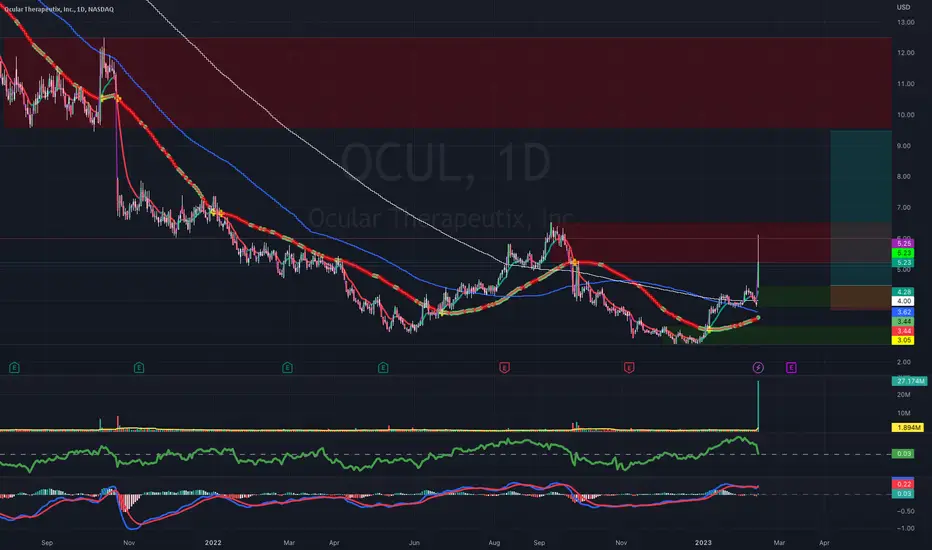Click the 20M volume axis label
932x550 pixels.
[904, 395]
